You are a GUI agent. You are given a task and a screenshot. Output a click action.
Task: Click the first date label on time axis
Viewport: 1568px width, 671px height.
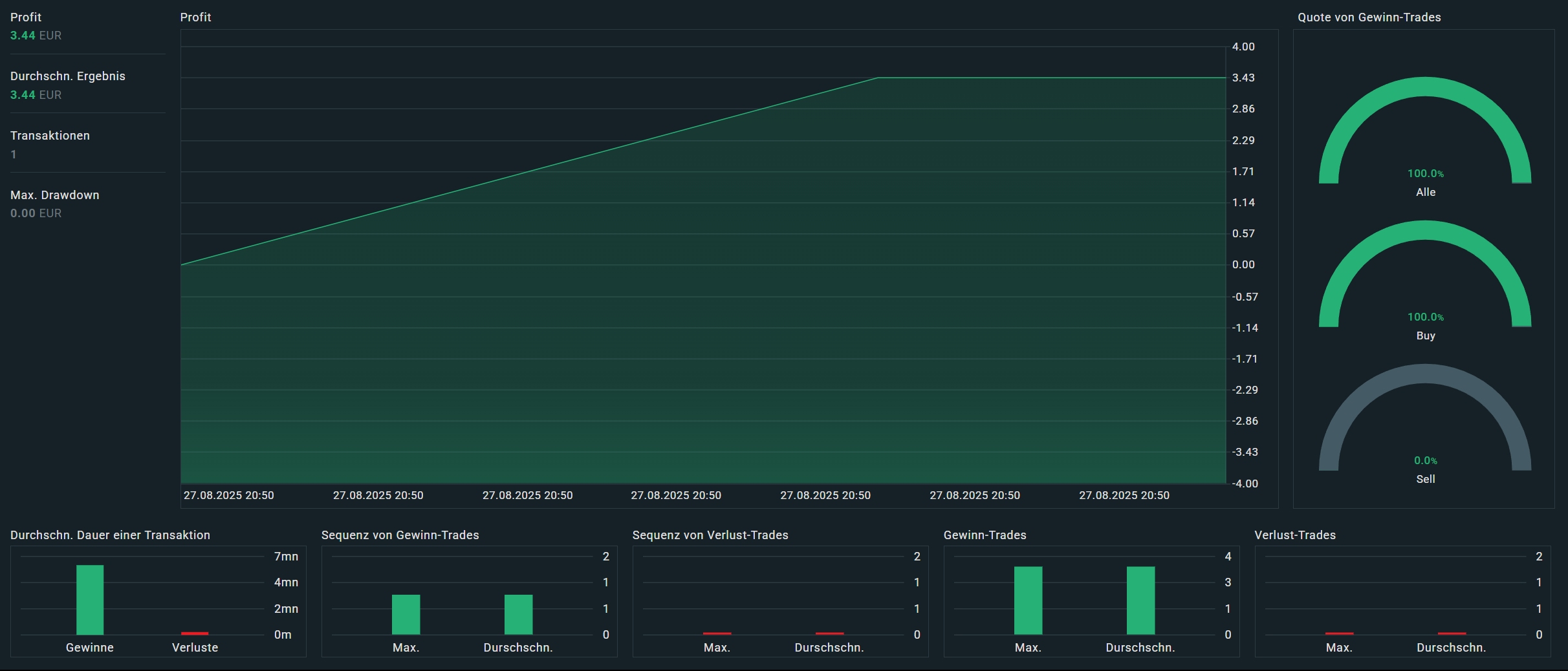tap(228, 495)
